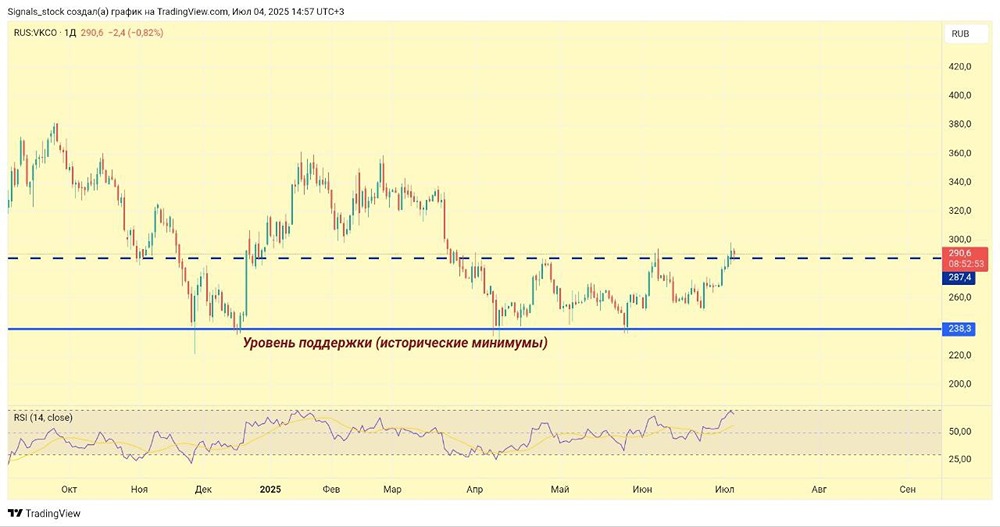Click the 320,0 price scale value
1000x527 pixels.
[x=960, y=211]
